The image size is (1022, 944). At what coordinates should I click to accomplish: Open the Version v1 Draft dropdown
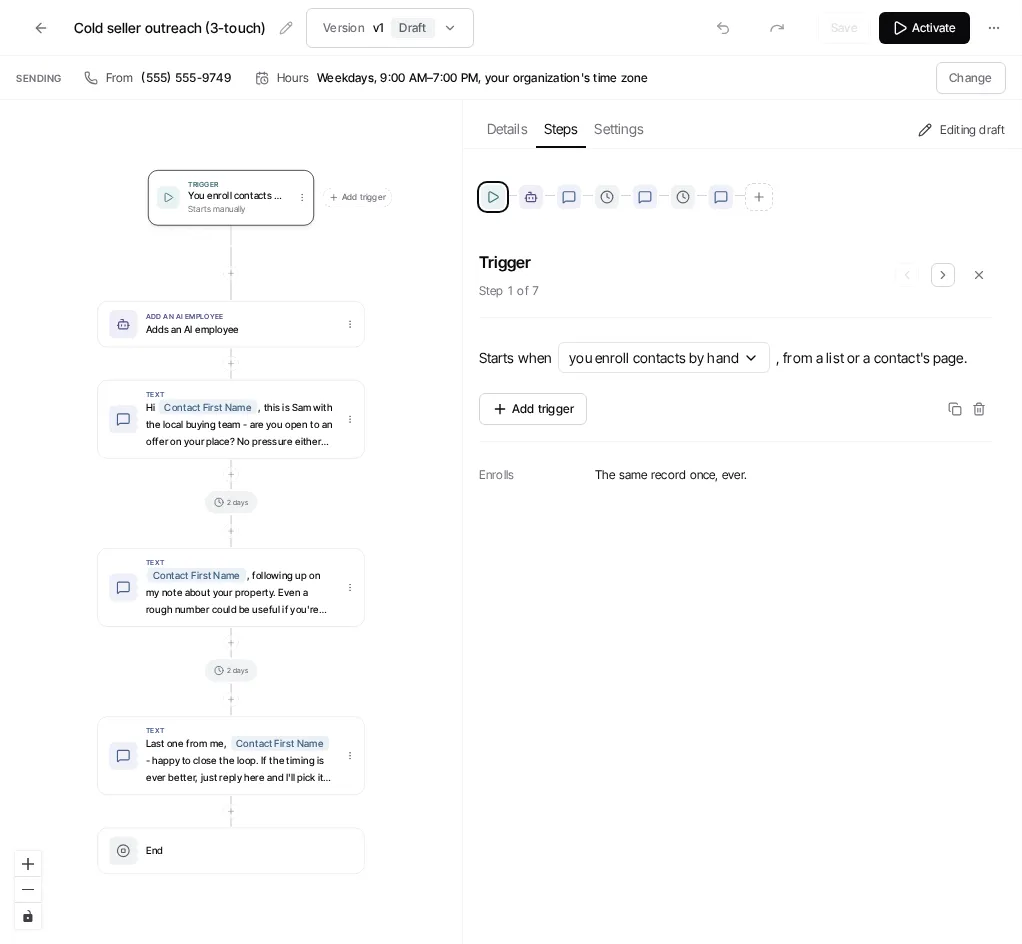click(x=390, y=28)
